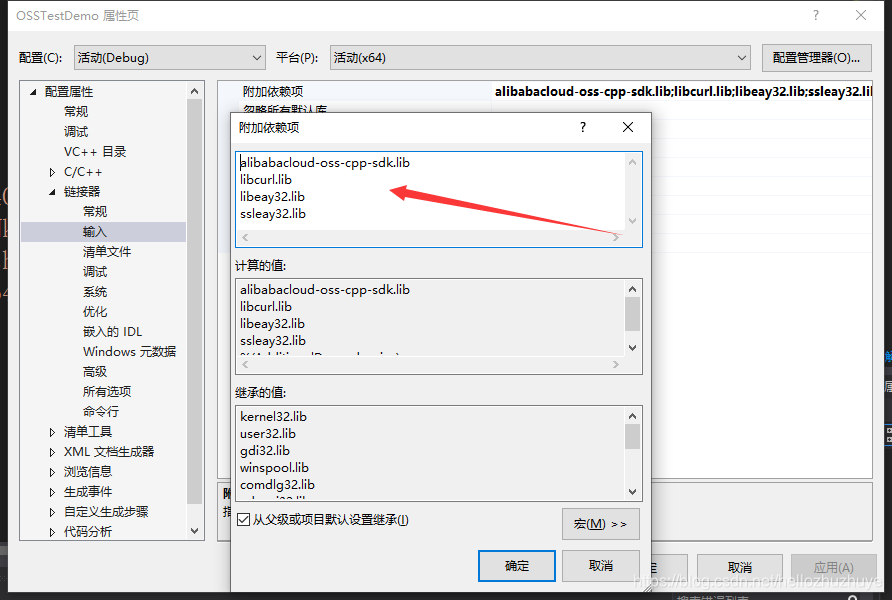Screen dimensions: 892x600
Task: Click libeay32.lib line in the edit box
Action: point(272,197)
